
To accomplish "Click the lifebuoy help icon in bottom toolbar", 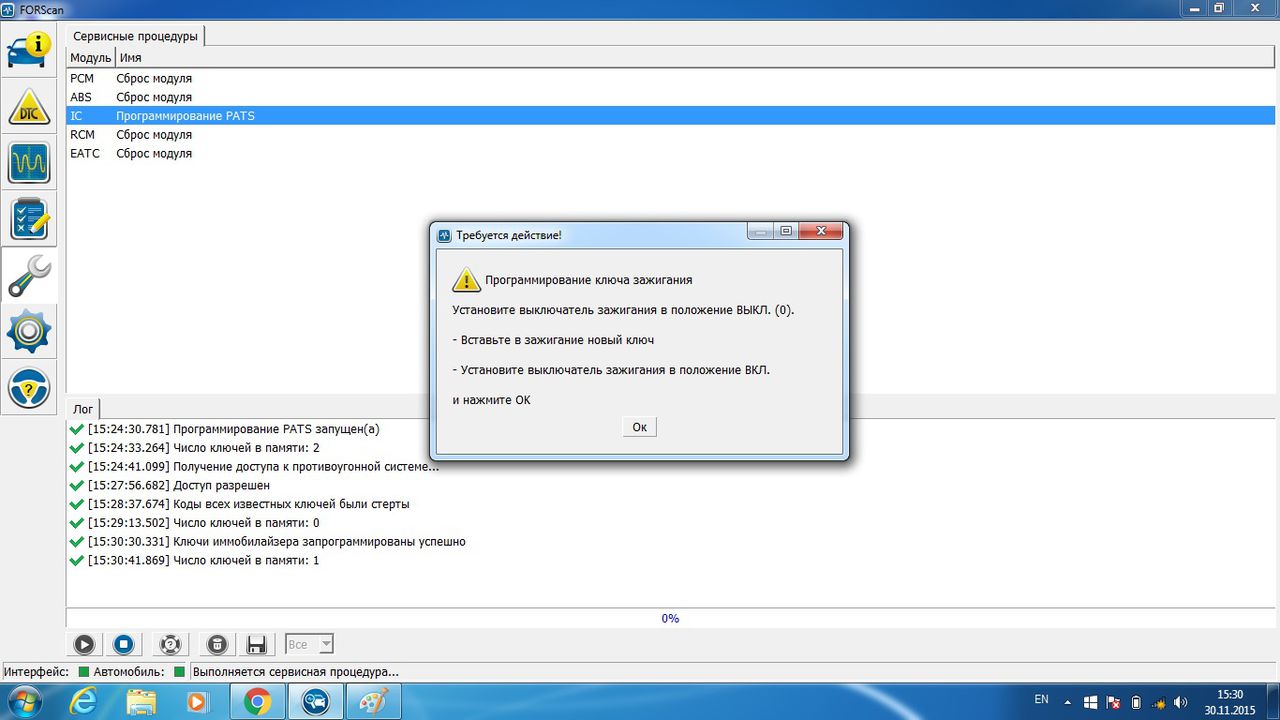I will 171,645.
